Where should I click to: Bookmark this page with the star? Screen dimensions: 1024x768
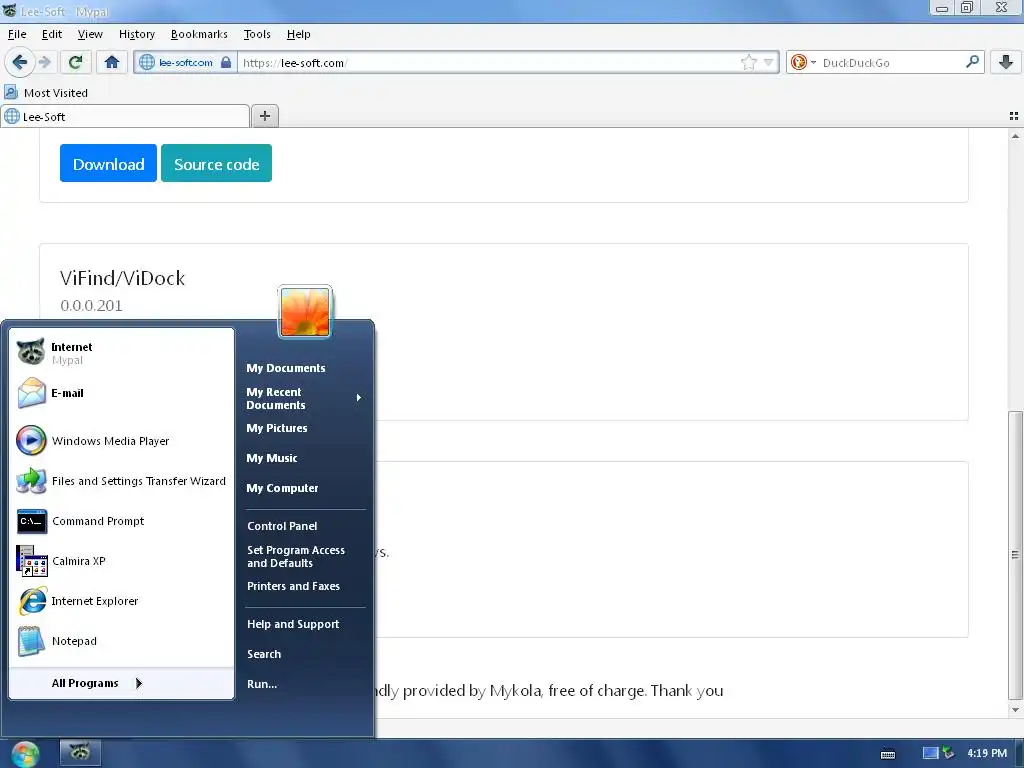[748, 62]
